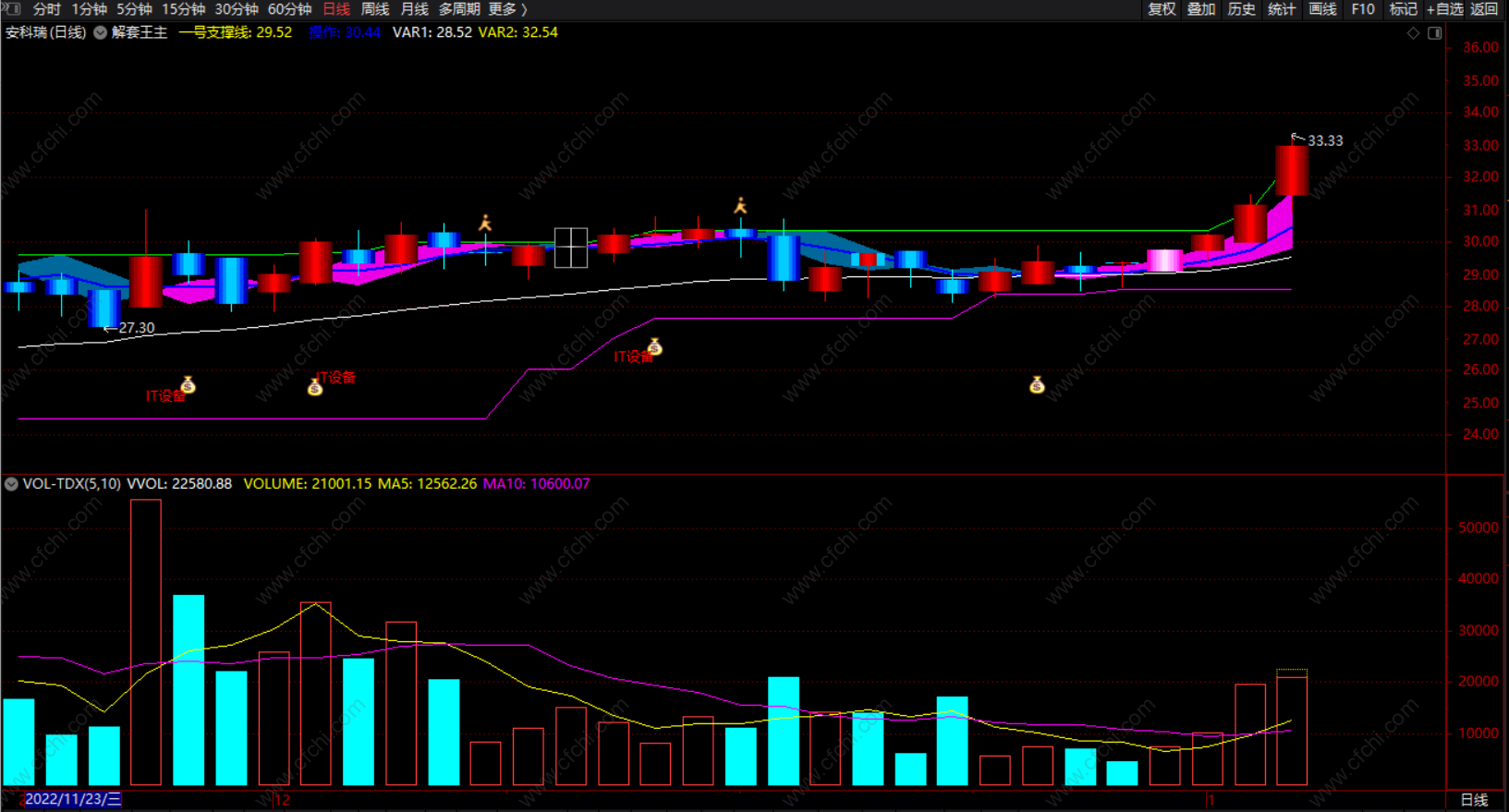Screen dimensions: 1509x812
Task: Open the F10 company info
Action: [x=1363, y=9]
